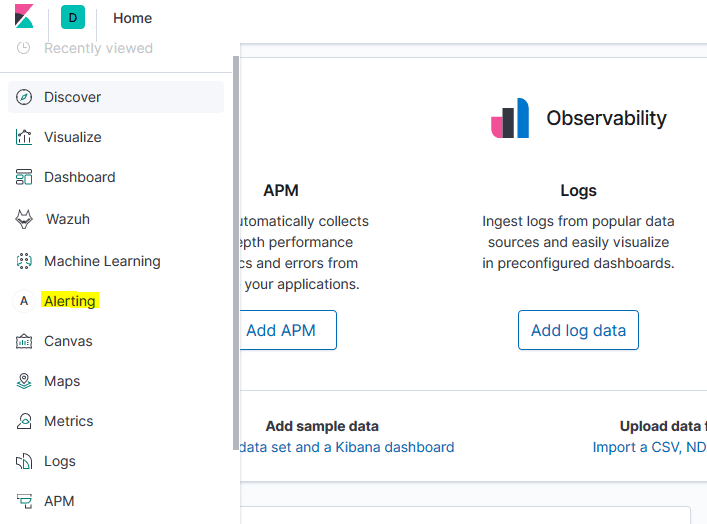Click the Visualize chart icon
707x524 pixels.
24,137
